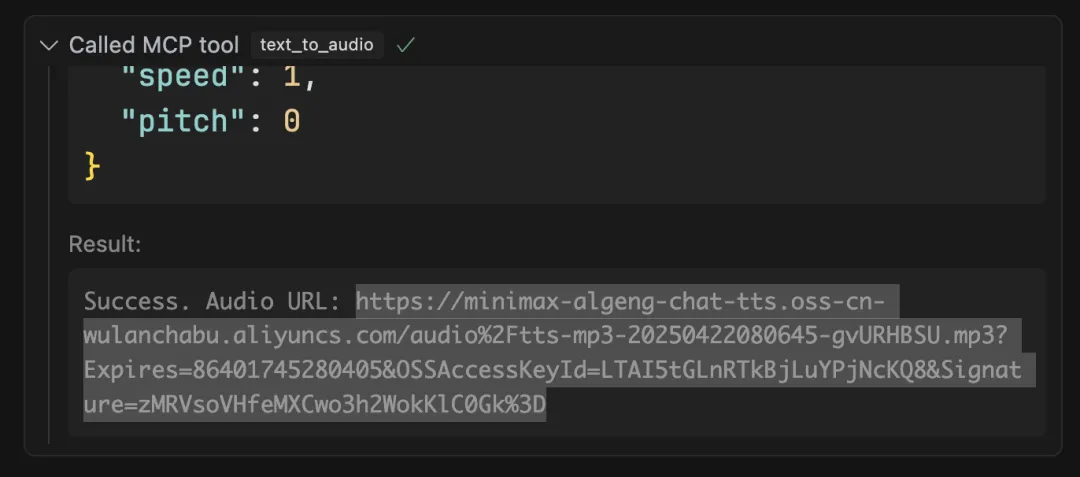Click the ure=zMRVsoVHfeMXCwo3h2WokKlC0Gk%3D signature line
This screenshot has height=477, width=1080.
click(x=315, y=405)
